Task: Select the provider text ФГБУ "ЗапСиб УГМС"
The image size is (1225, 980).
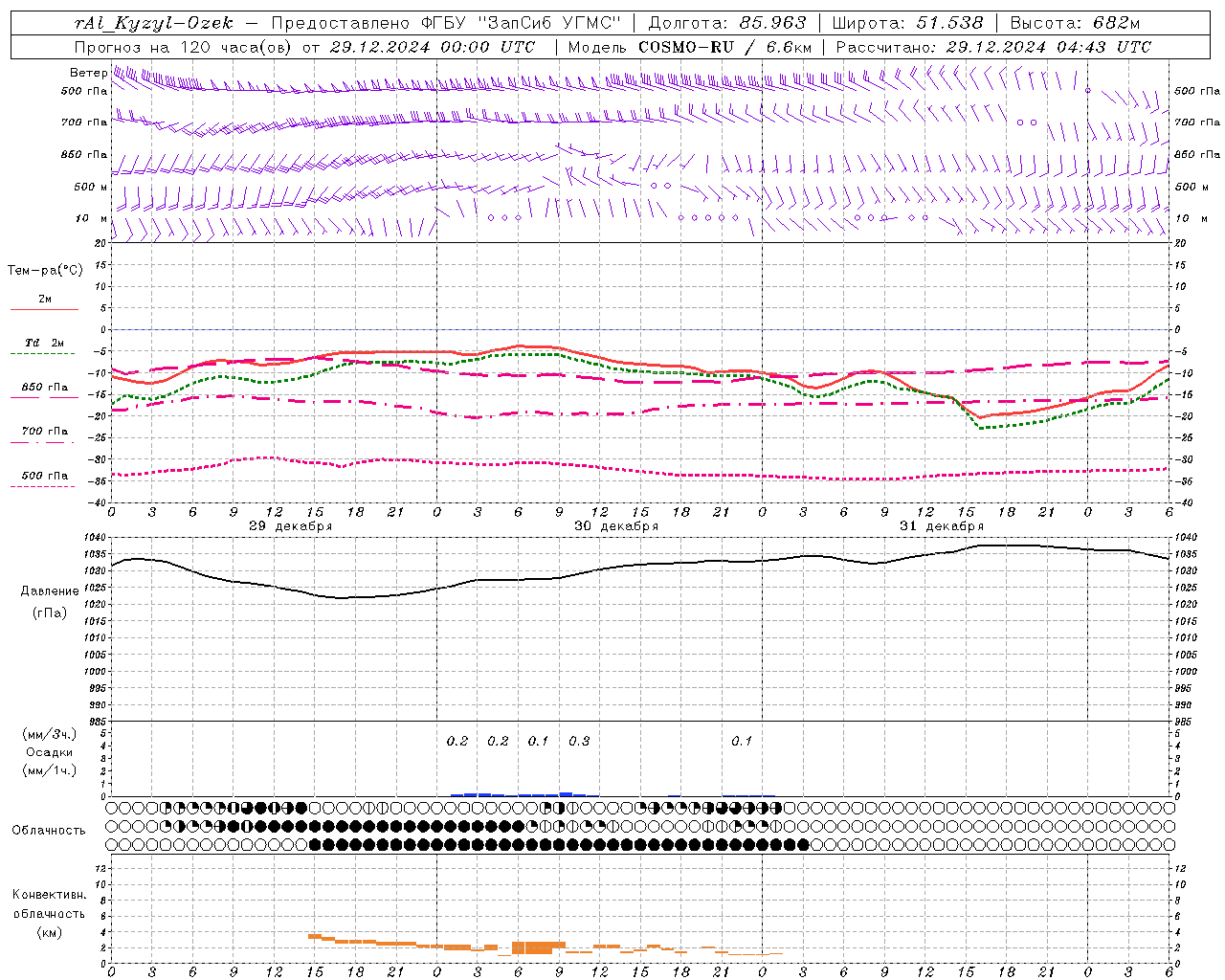Action: coord(521,23)
